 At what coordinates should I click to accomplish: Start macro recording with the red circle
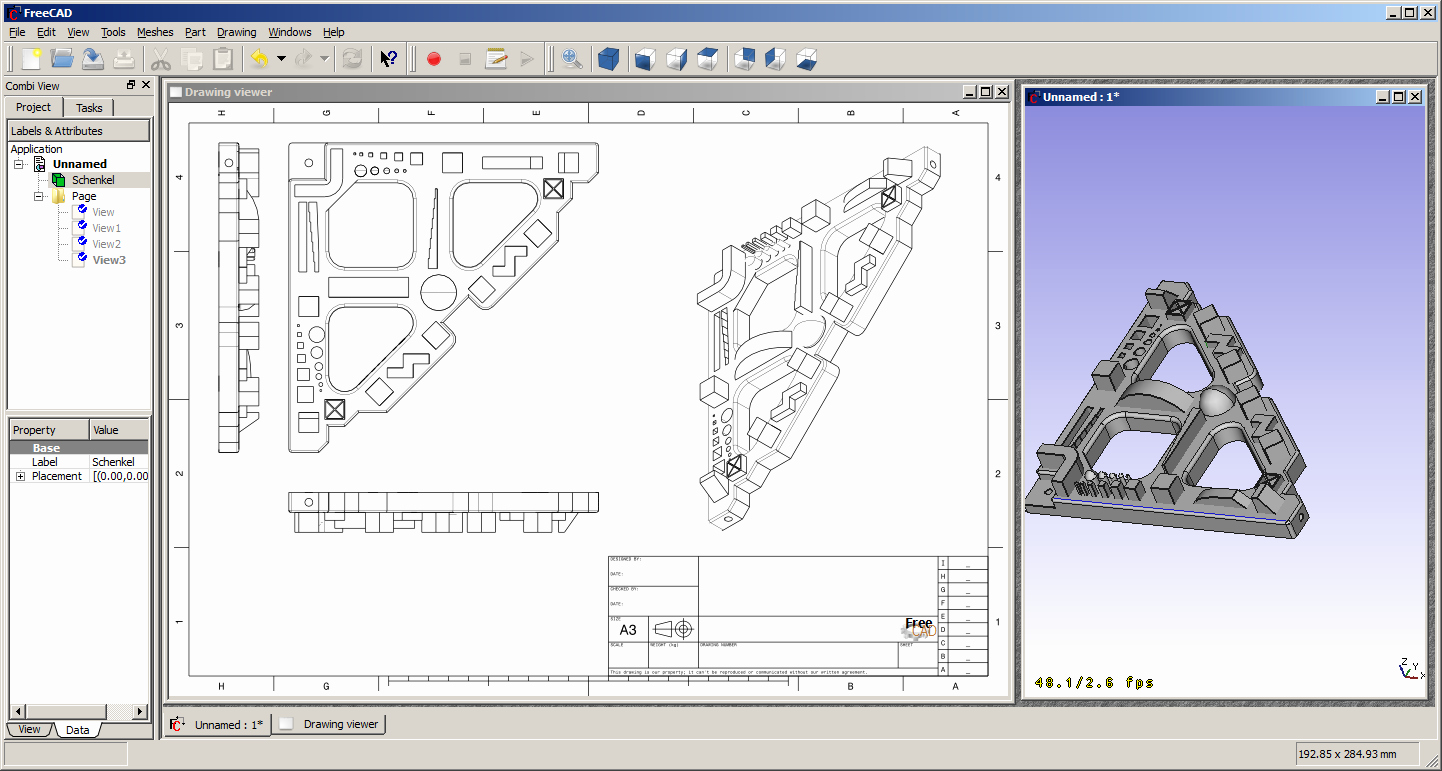[434, 59]
